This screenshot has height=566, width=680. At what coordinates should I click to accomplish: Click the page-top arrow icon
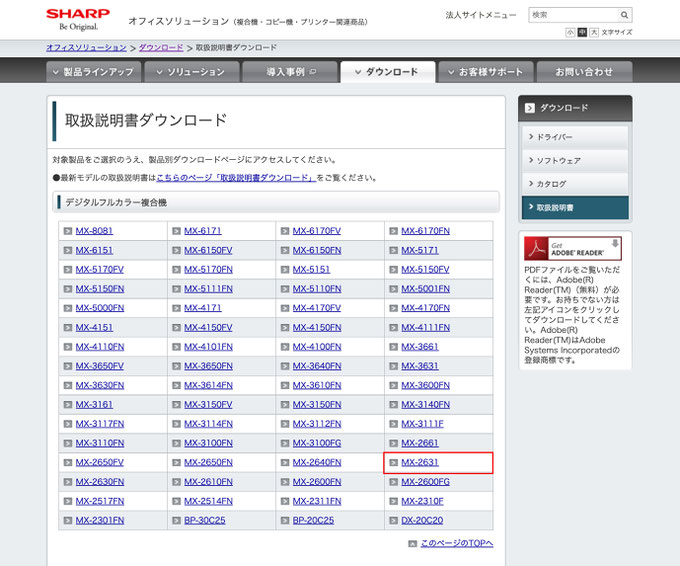tap(412, 543)
